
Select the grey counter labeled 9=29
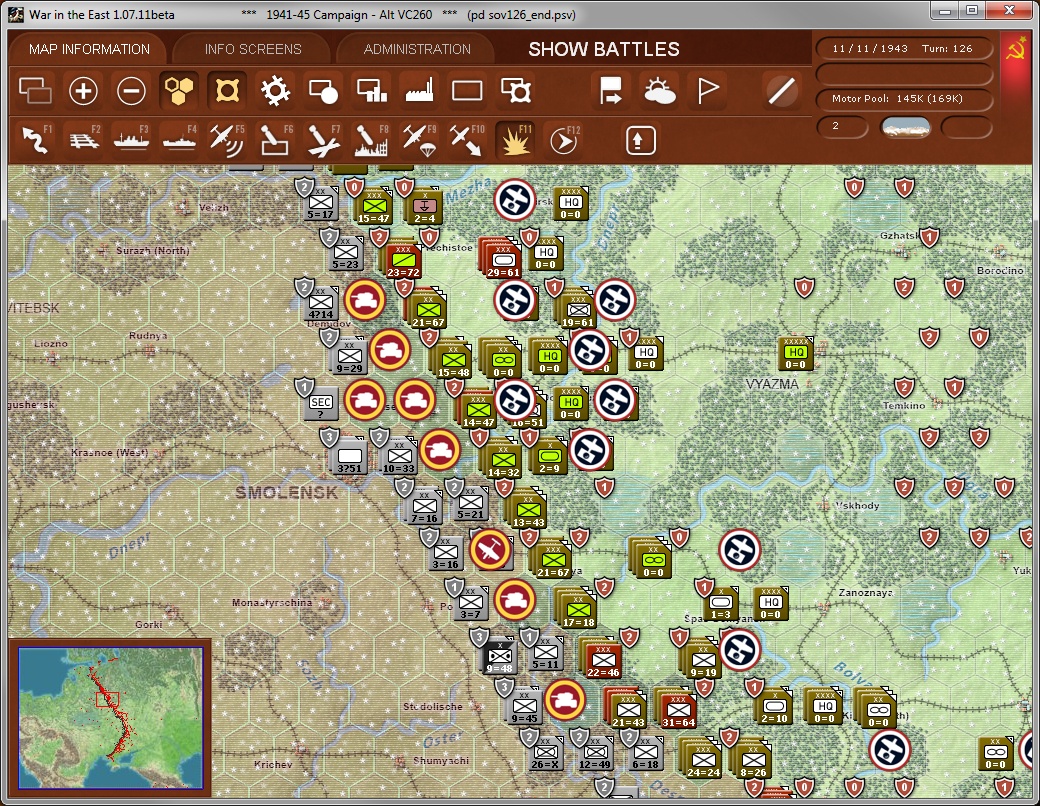click(x=348, y=356)
